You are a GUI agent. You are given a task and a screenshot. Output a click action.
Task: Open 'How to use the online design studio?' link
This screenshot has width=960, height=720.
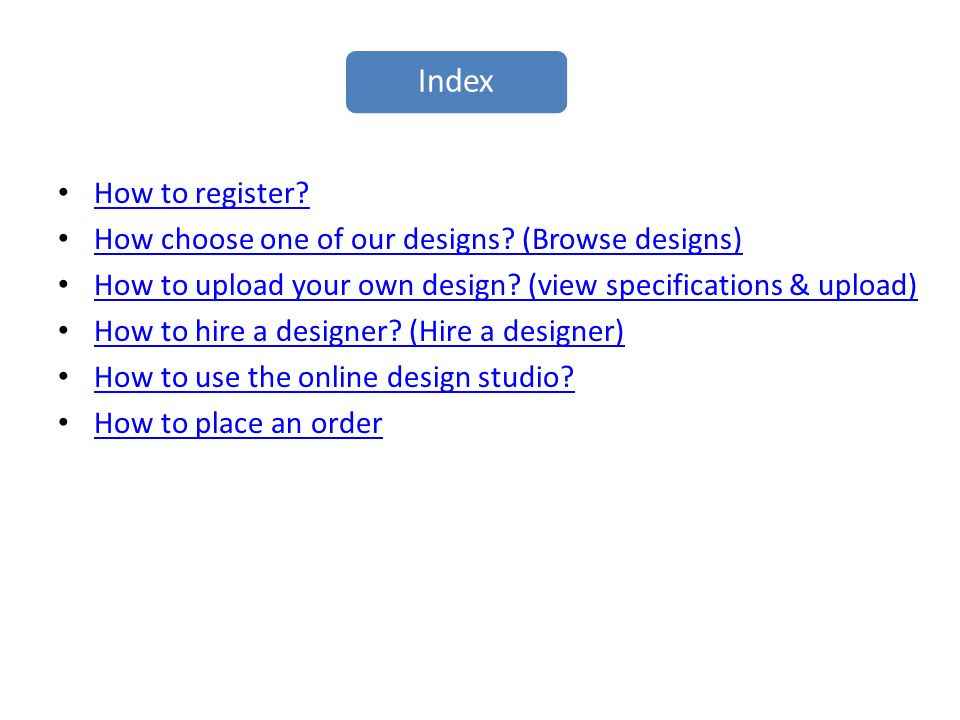[334, 377]
